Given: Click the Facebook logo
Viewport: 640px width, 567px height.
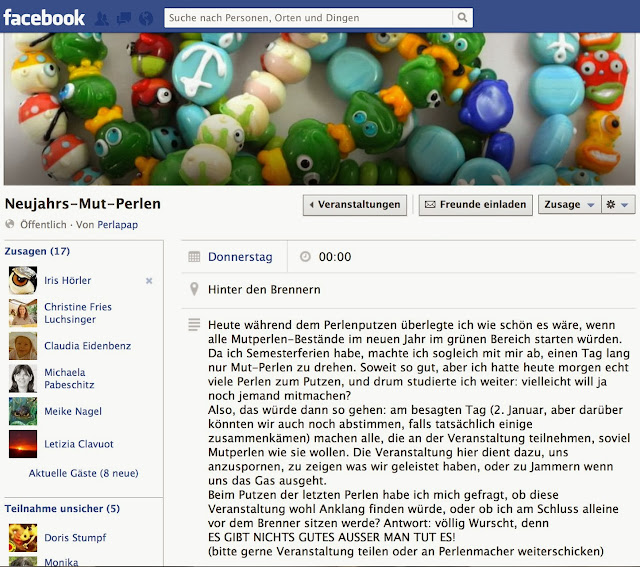Looking at the screenshot, I should point(44,18).
